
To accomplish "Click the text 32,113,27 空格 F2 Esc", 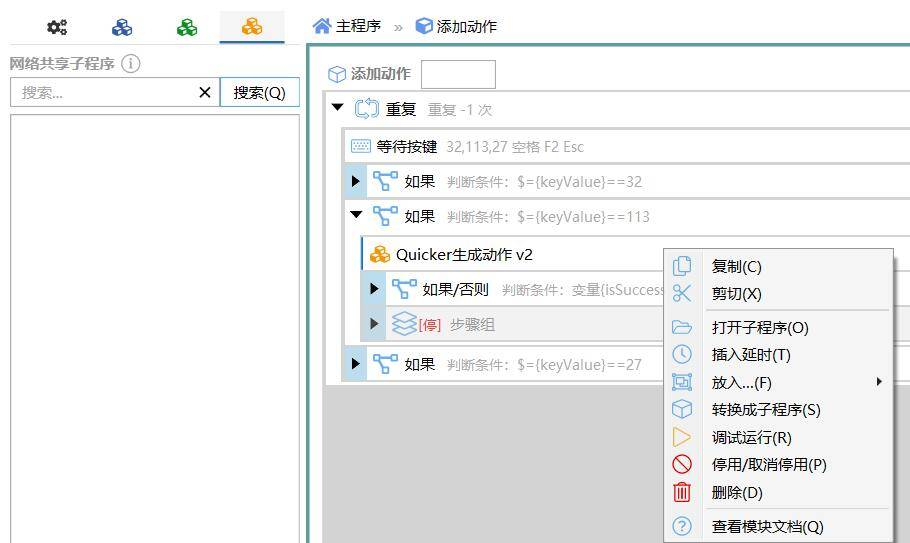I will [x=515, y=147].
